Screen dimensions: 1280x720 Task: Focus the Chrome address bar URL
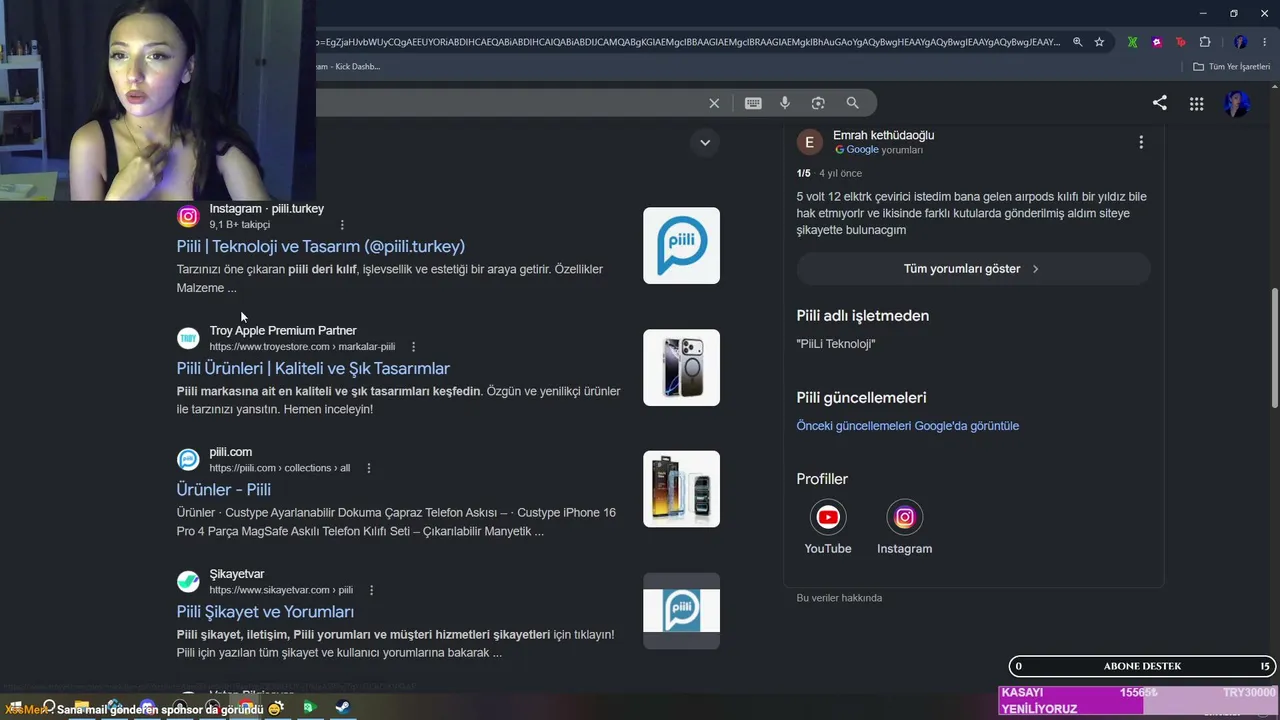point(690,42)
